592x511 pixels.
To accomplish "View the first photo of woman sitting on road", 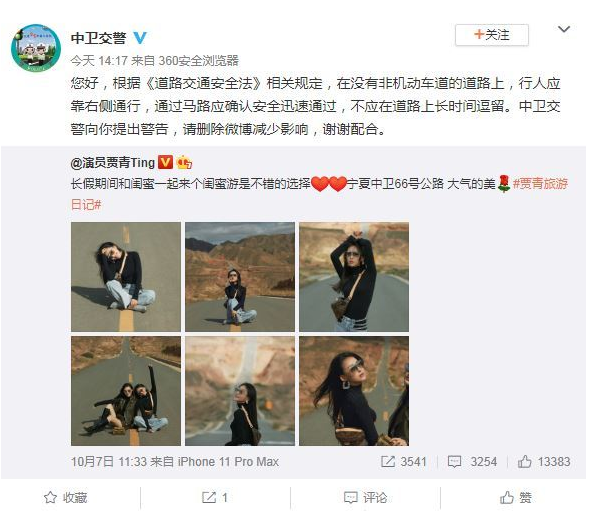I will click(126, 277).
